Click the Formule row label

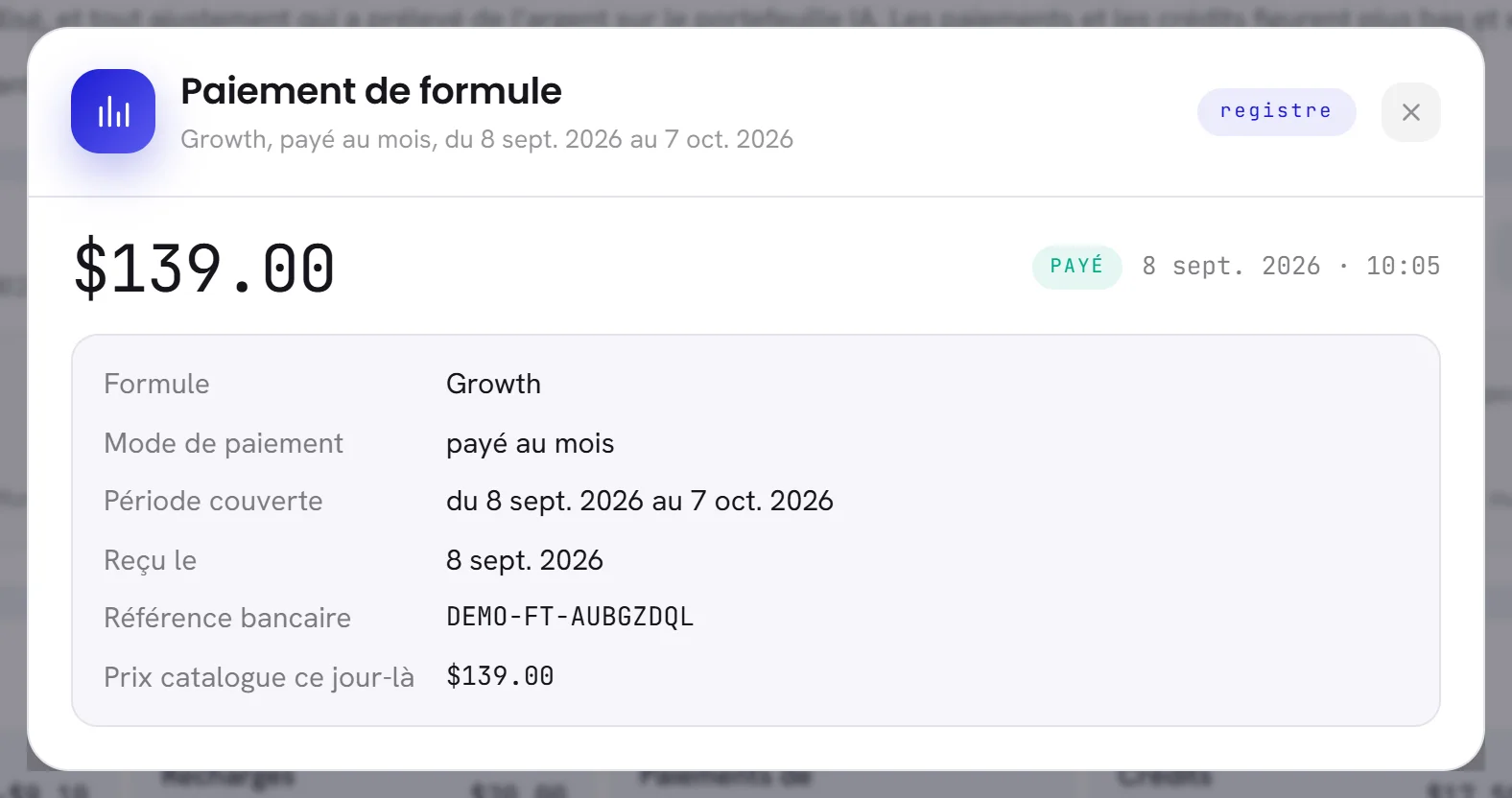coord(156,384)
